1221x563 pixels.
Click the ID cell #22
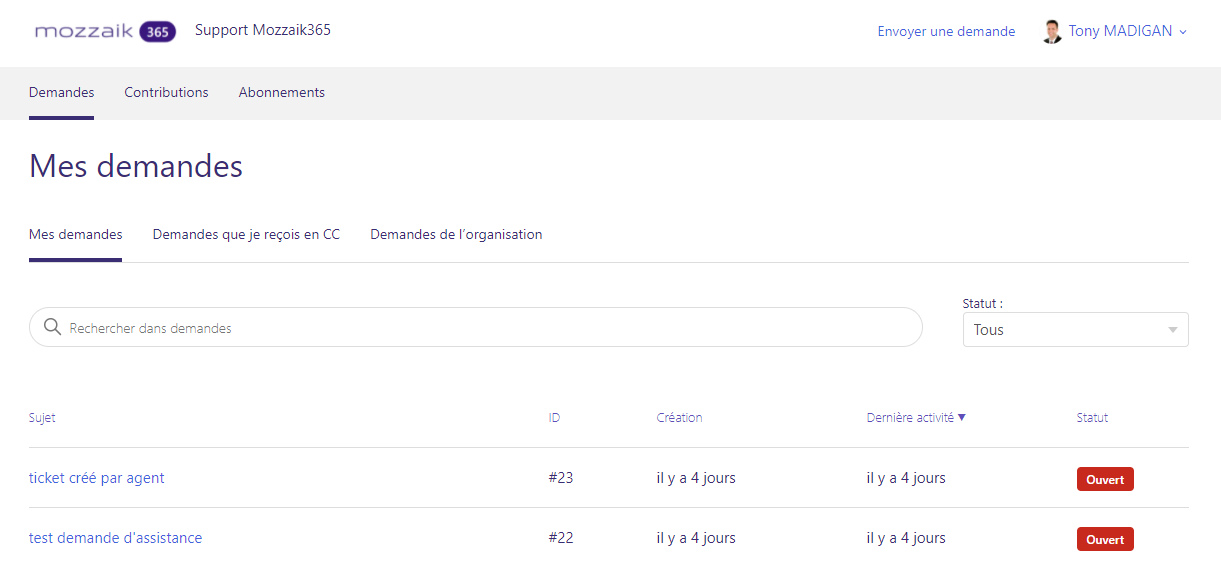coord(561,538)
